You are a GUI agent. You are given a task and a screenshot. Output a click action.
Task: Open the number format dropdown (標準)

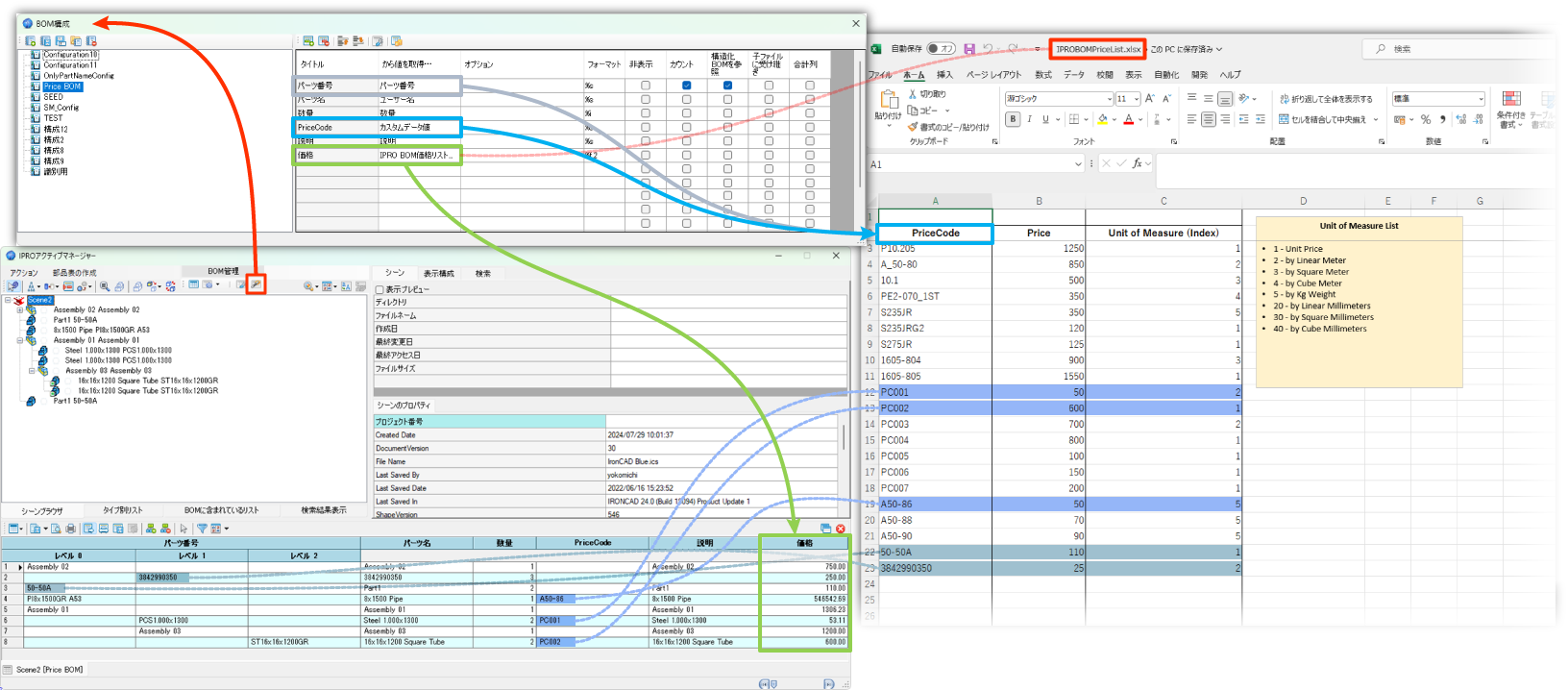coord(1480,99)
